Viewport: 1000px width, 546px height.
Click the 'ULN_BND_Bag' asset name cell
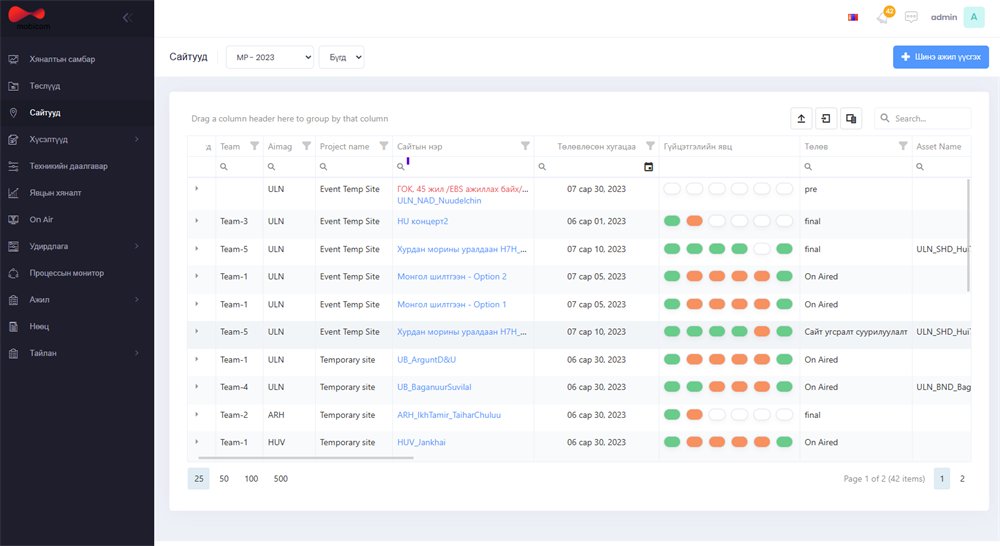pyautogui.click(x=943, y=387)
